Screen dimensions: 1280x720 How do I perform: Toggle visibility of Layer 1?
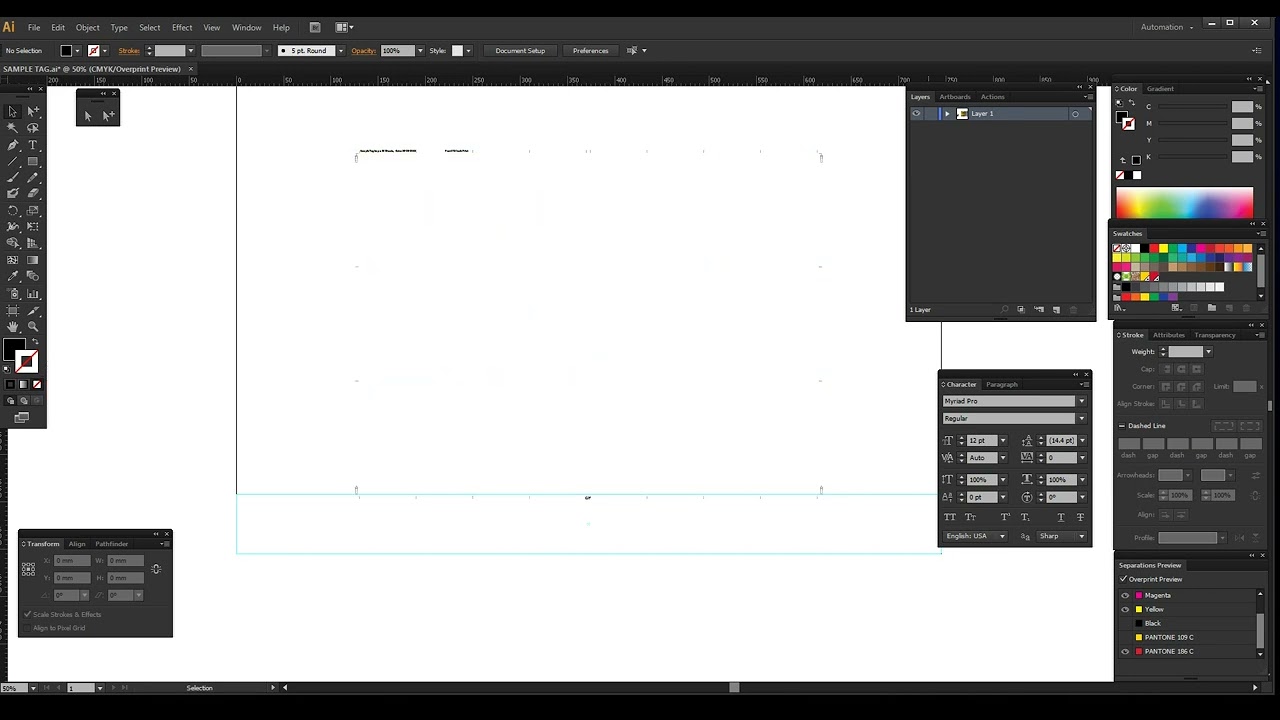tap(916, 114)
